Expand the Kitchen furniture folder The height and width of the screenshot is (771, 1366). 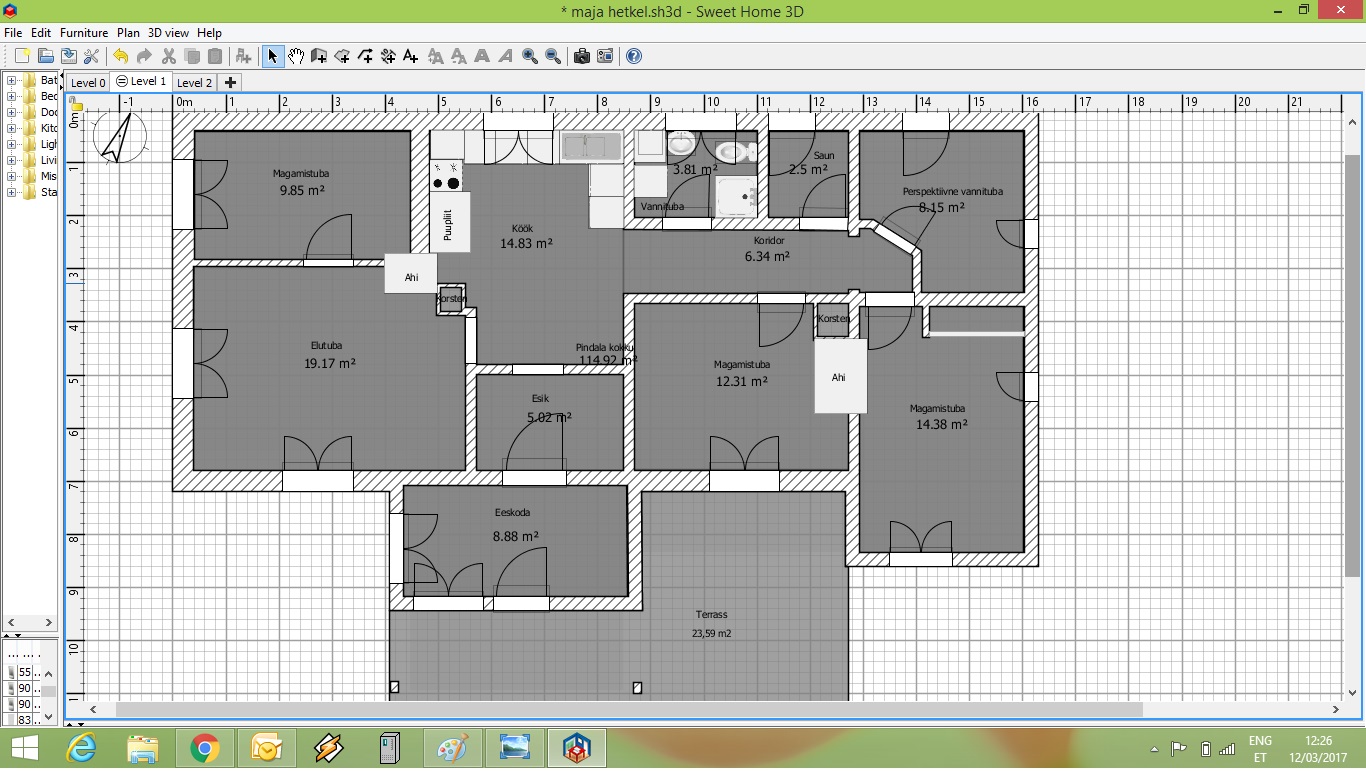(x=12, y=128)
